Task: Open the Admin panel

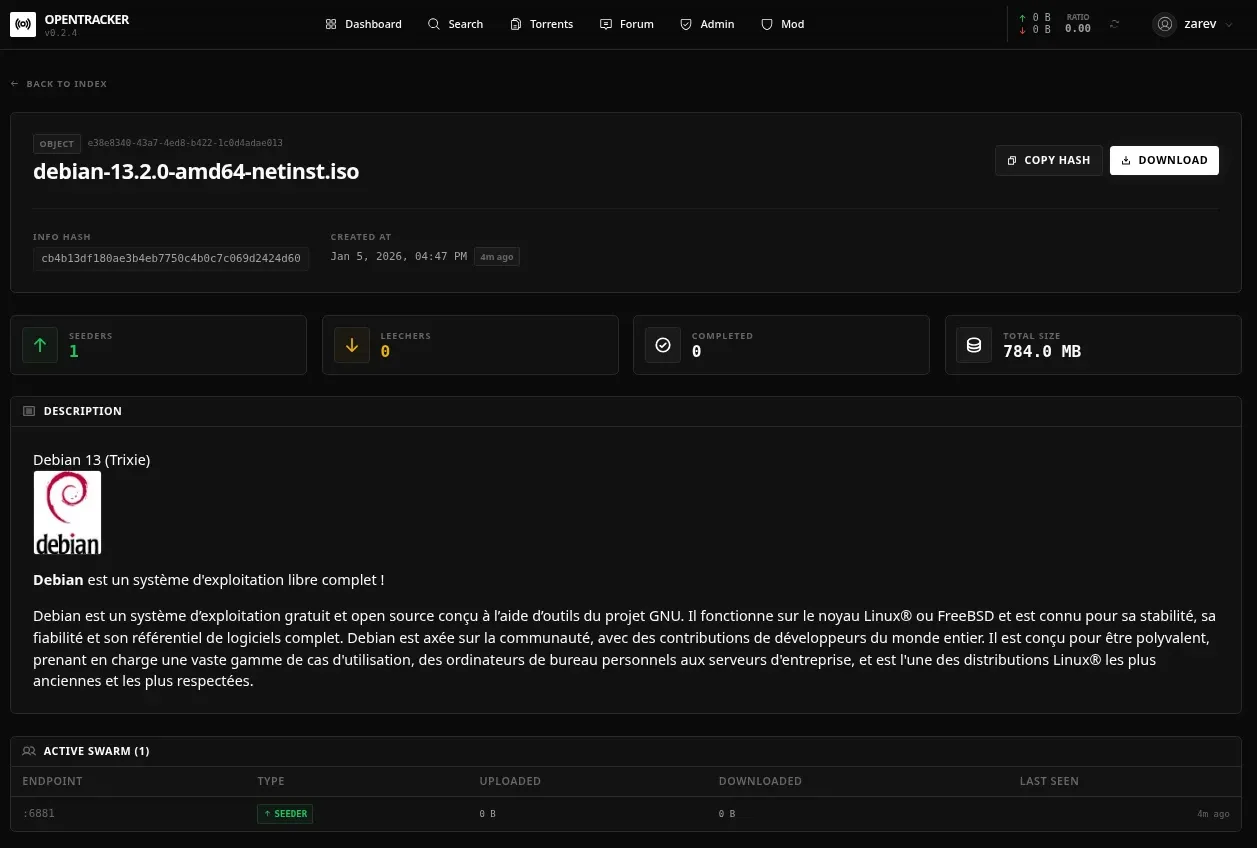Action: [707, 24]
